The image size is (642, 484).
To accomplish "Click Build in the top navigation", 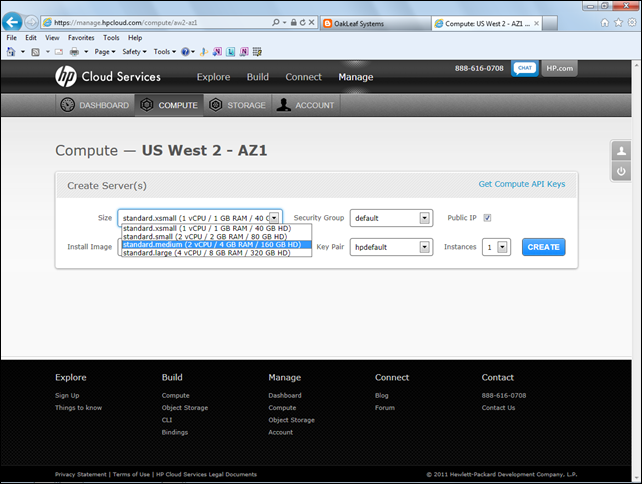I will (x=258, y=77).
